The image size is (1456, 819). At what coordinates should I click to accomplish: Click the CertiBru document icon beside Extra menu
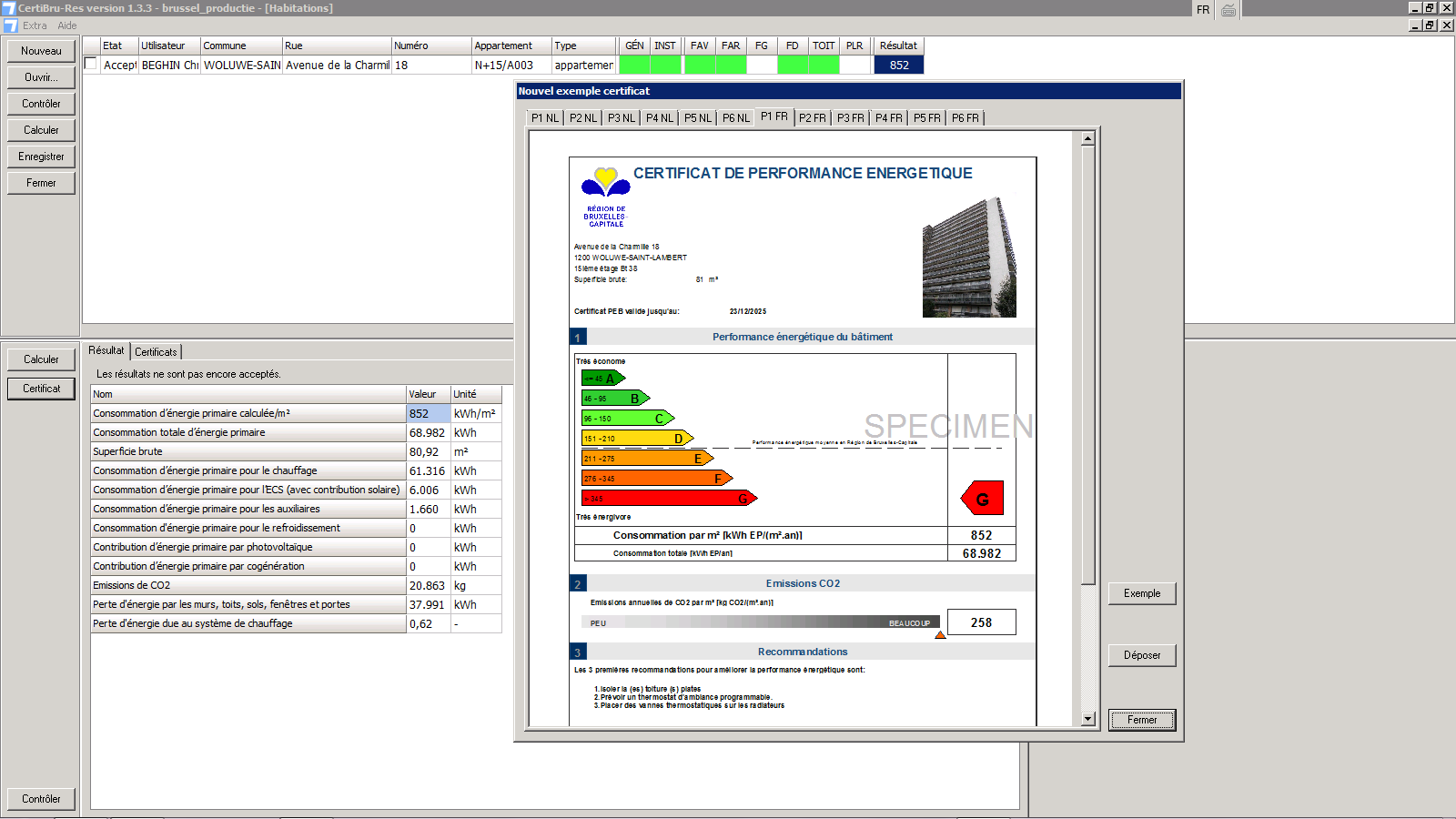(x=11, y=25)
